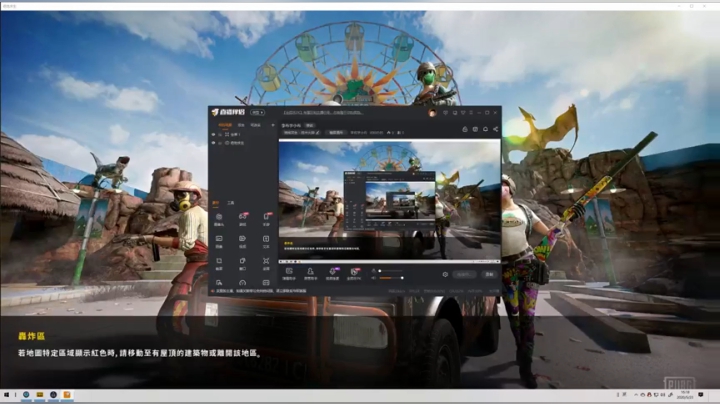The image size is (720, 404).
Task: Toggle visibility eye of the second source row
Action: click(x=213, y=143)
